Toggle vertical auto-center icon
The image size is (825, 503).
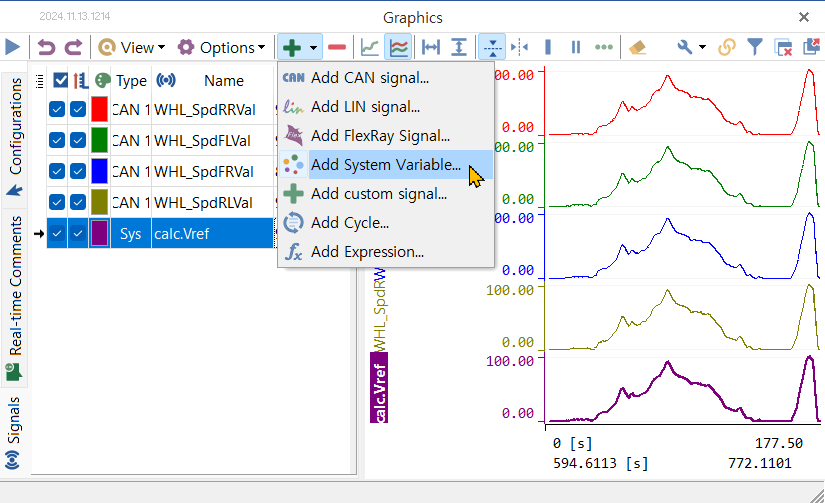point(492,47)
